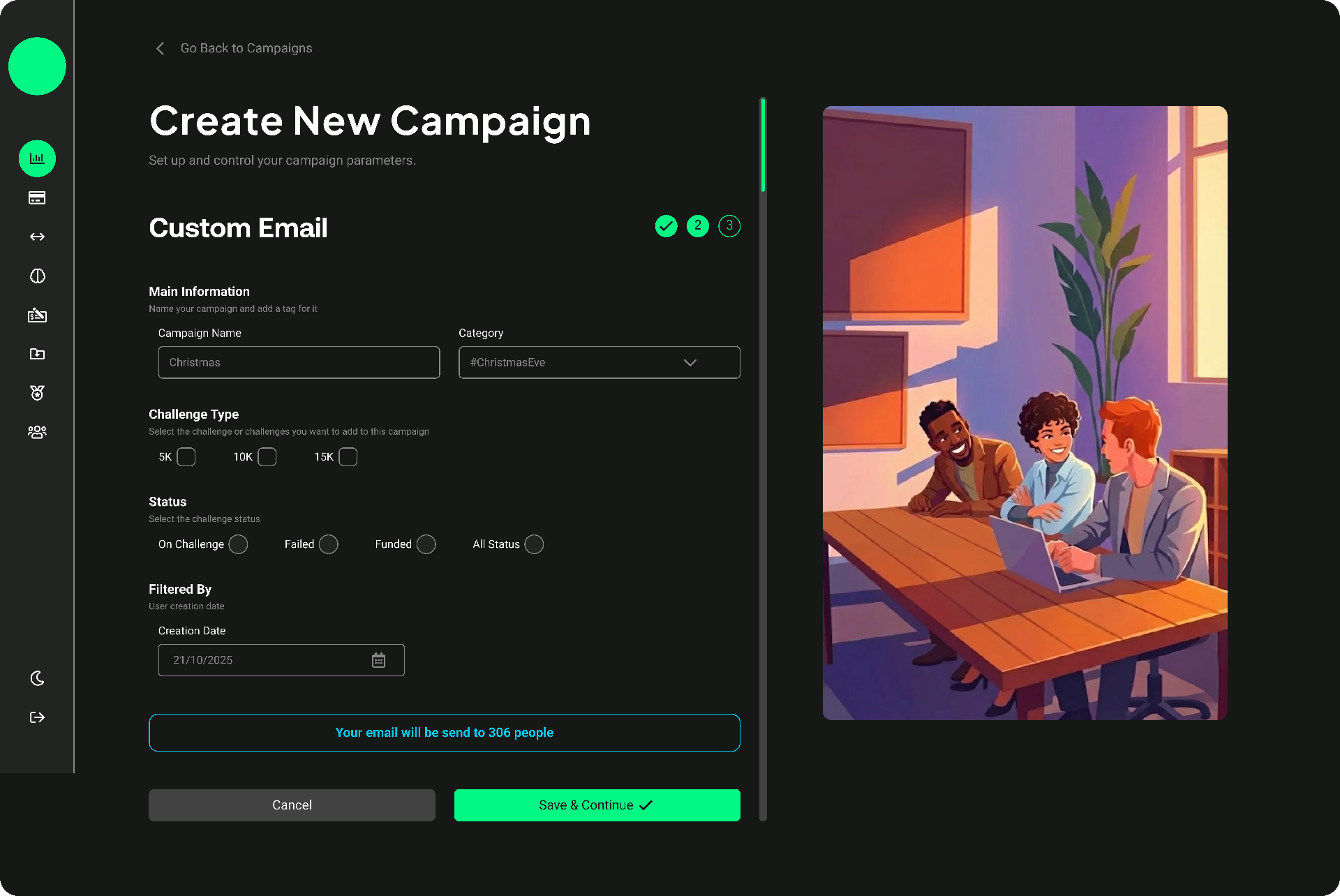Click the two-way arrows transfer icon

pyautogui.click(x=37, y=237)
